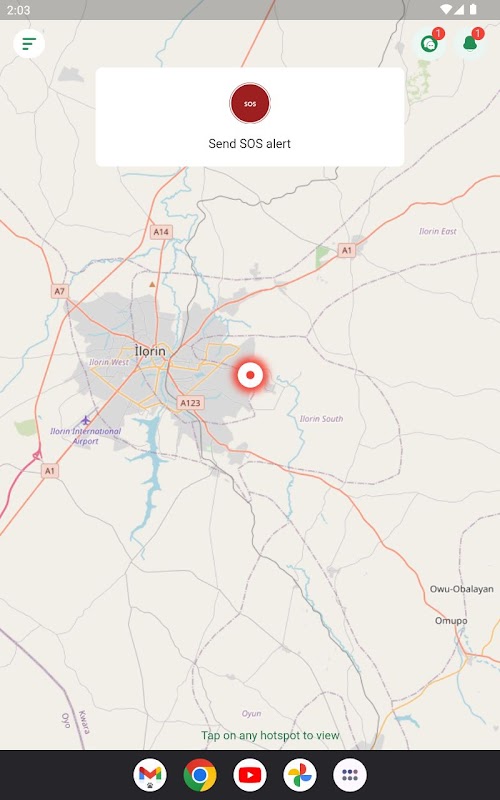
Task: Tap the Omupo town label
Action: (451, 621)
